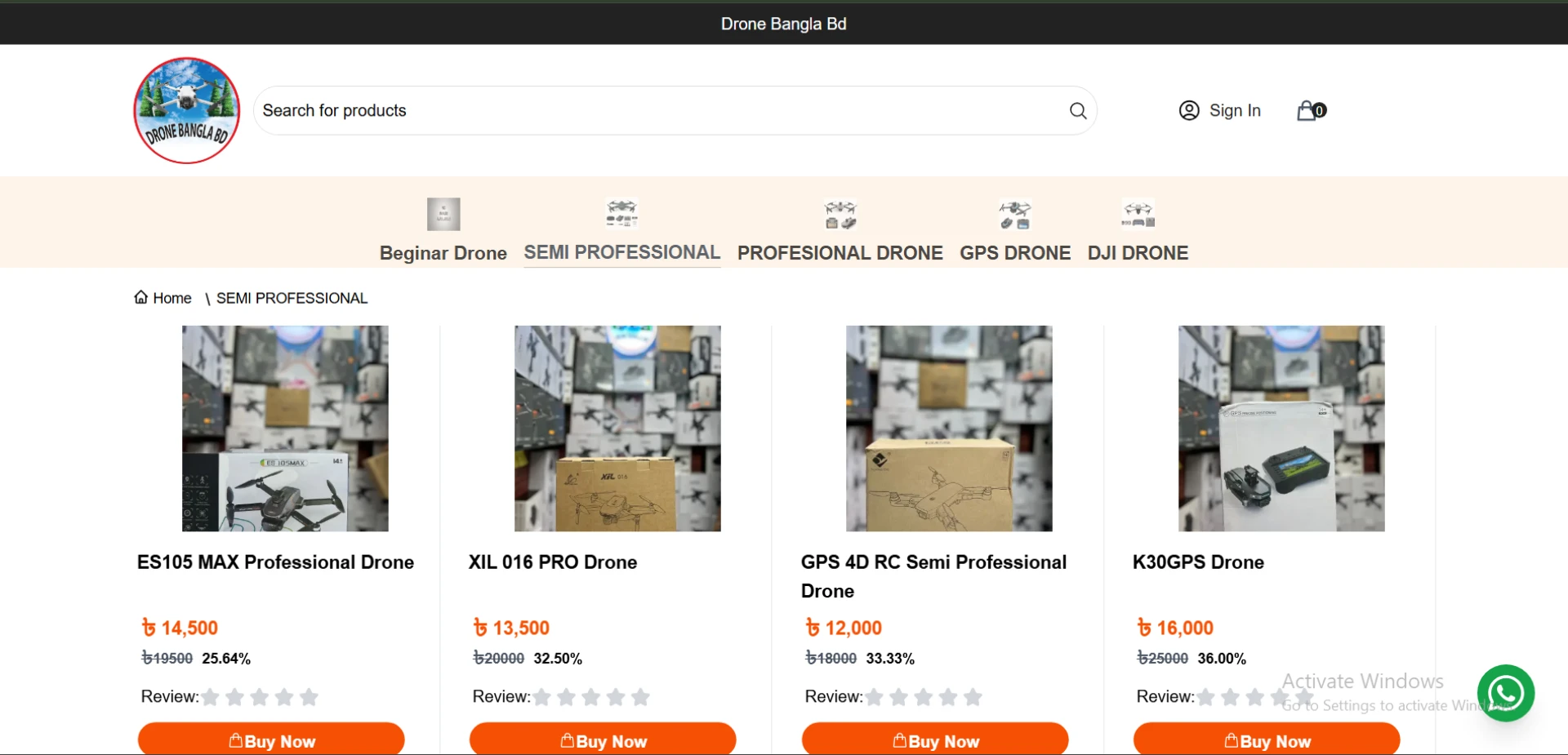The height and width of the screenshot is (755, 1568).
Task: Open DJI DRONE category
Action: pyautogui.click(x=1138, y=253)
